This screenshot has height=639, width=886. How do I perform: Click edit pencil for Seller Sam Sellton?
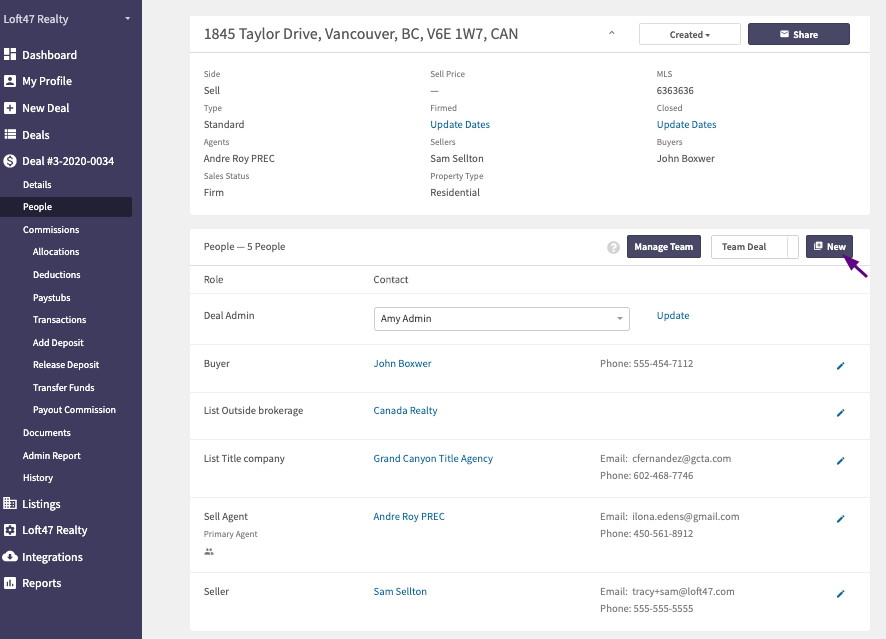tap(840, 594)
